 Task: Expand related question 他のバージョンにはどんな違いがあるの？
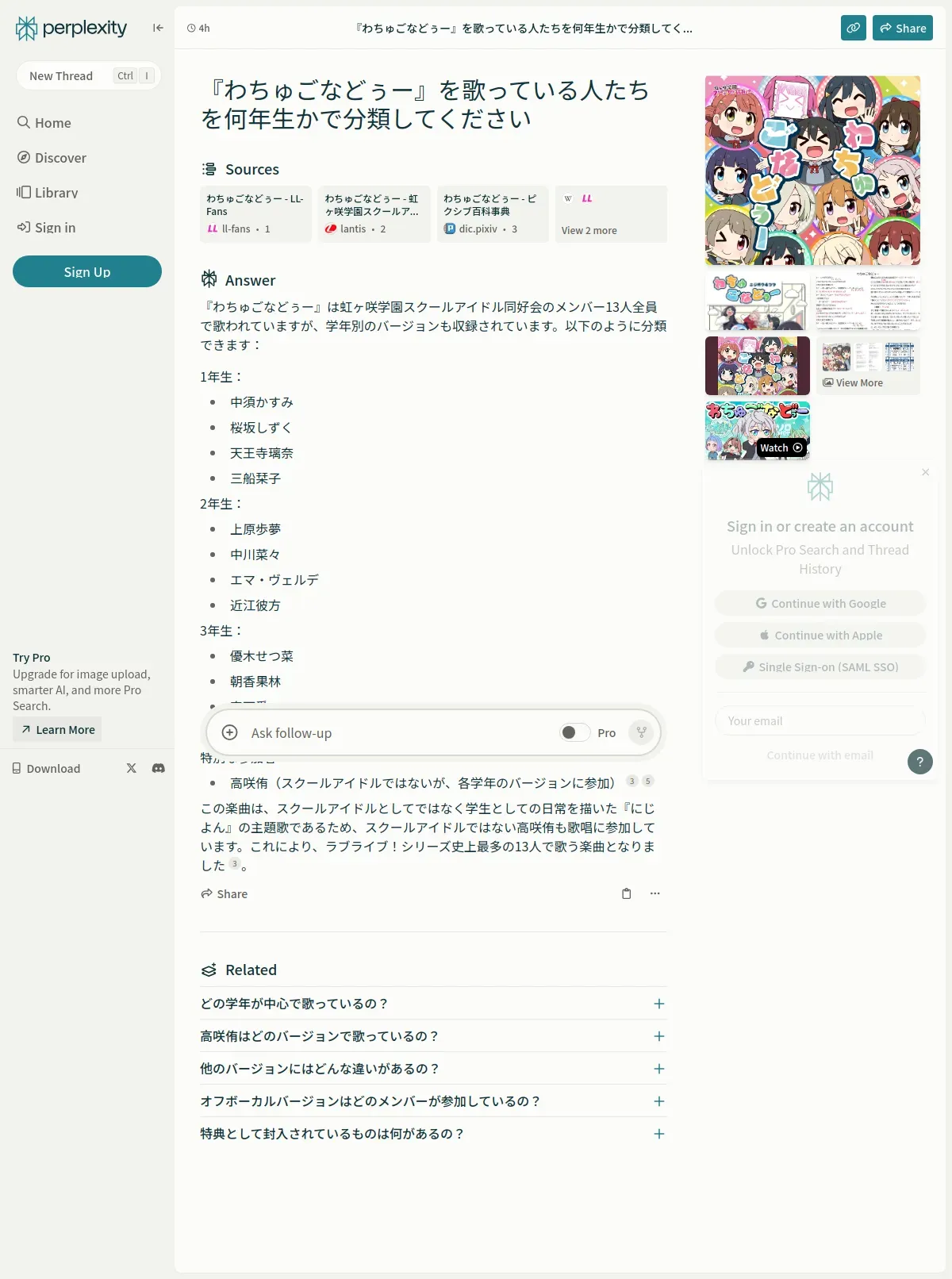433,1069
